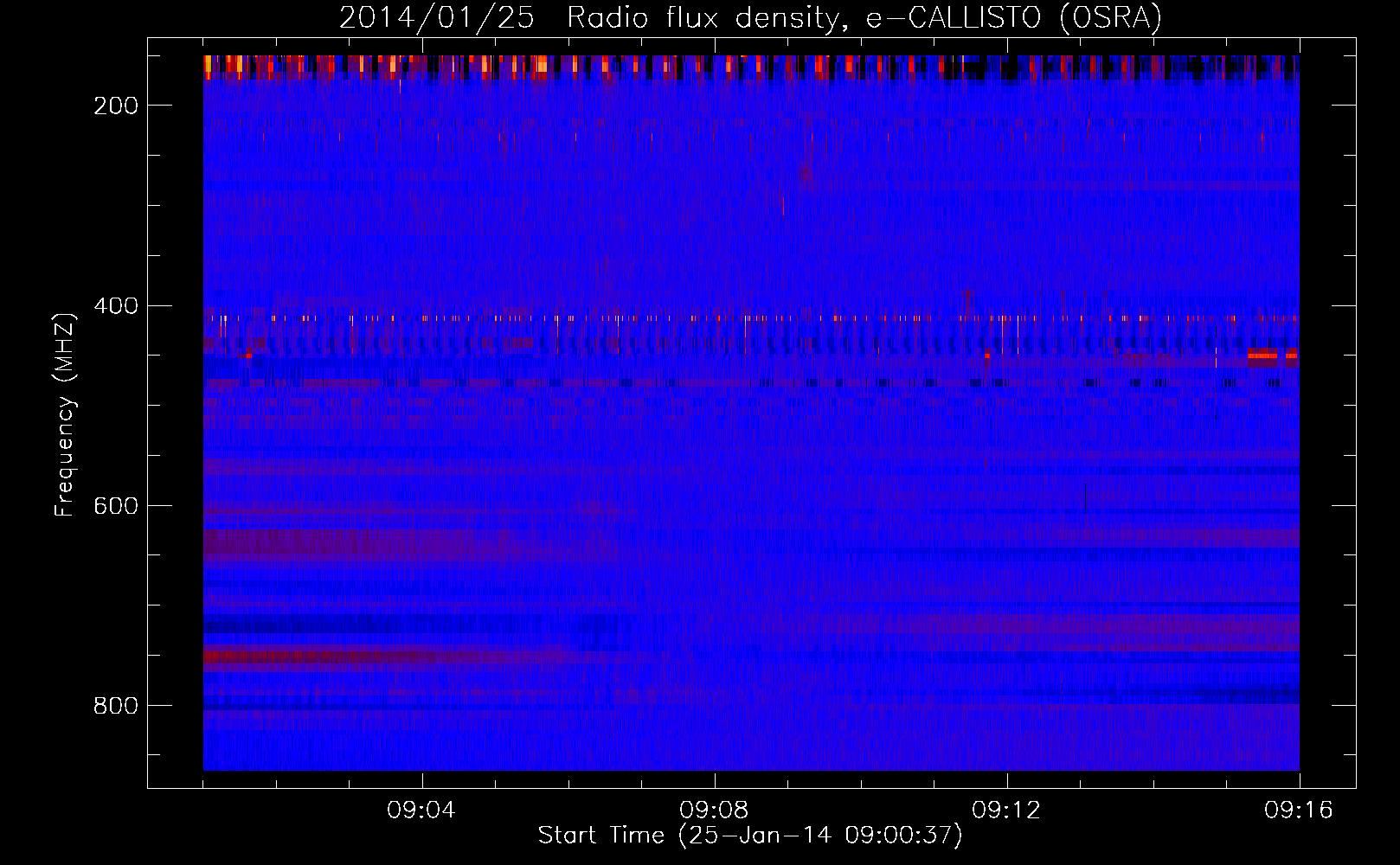Click the 09:08 time tick label
This screenshot has height=865, width=1400.
[714, 811]
